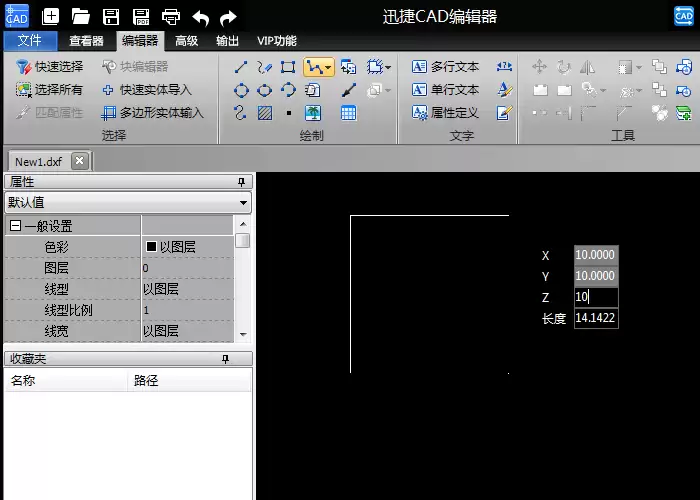
Task: Open the polyline tool dropdown arrow
Action: tap(329, 68)
